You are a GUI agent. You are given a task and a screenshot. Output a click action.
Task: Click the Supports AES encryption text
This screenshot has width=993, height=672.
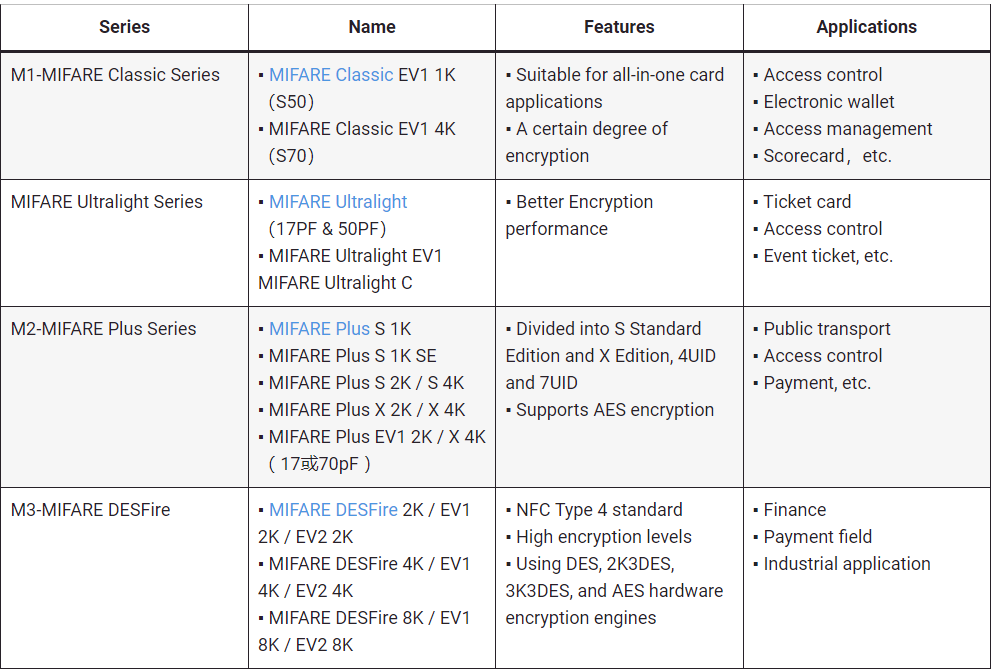click(x=614, y=410)
